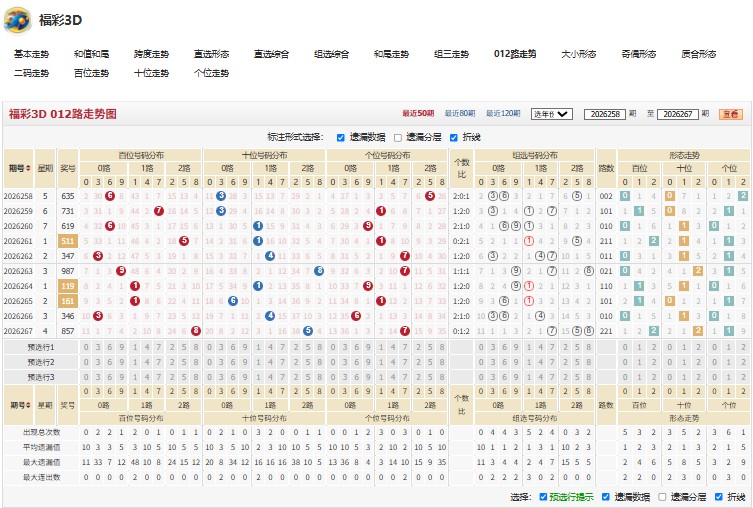The height and width of the screenshot is (508, 753).
Task: Click the 个位号码分布 top column header
Action: click(x=387, y=155)
